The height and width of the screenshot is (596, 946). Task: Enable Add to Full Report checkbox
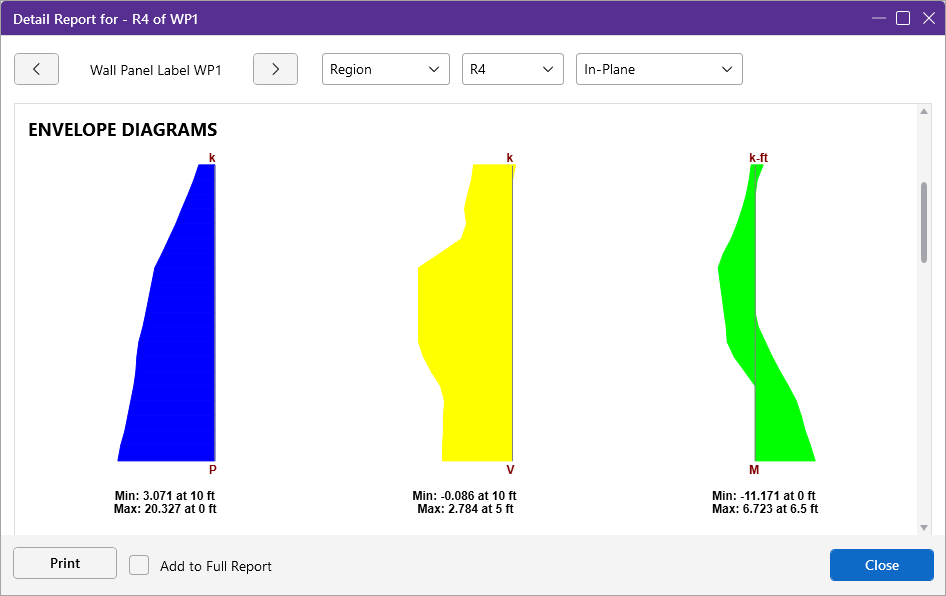140,565
